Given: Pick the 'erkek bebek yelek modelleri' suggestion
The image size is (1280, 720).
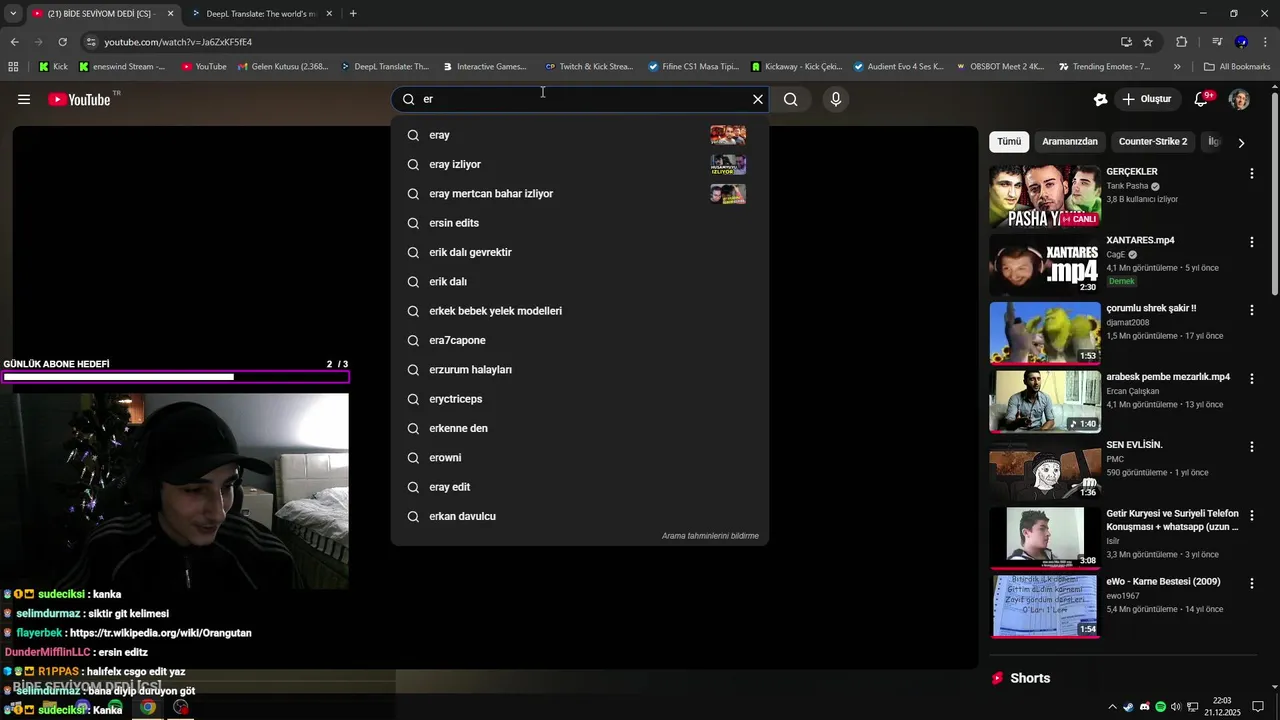Looking at the screenshot, I should pos(580,311).
